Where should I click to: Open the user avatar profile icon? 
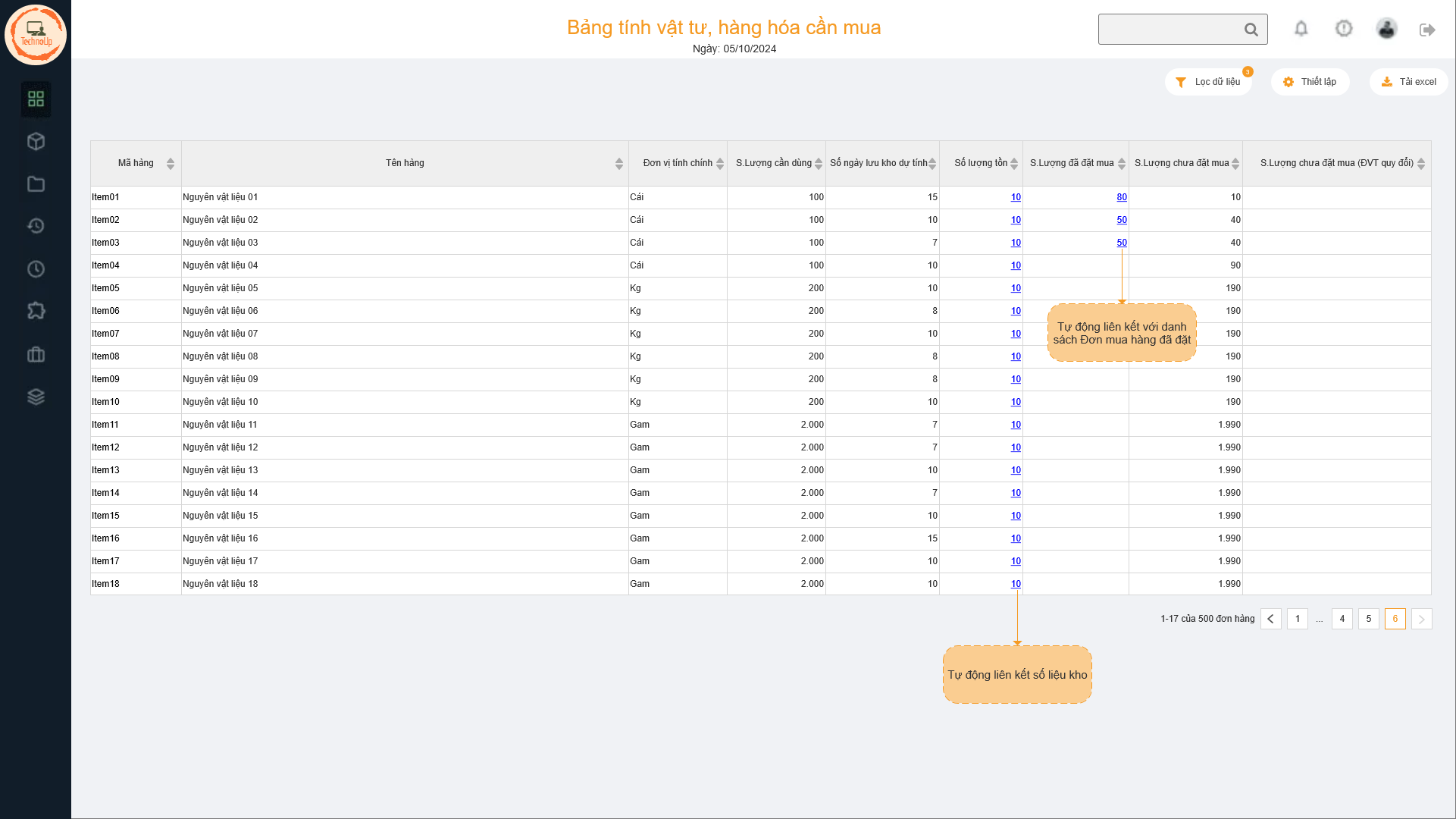coord(1386,29)
